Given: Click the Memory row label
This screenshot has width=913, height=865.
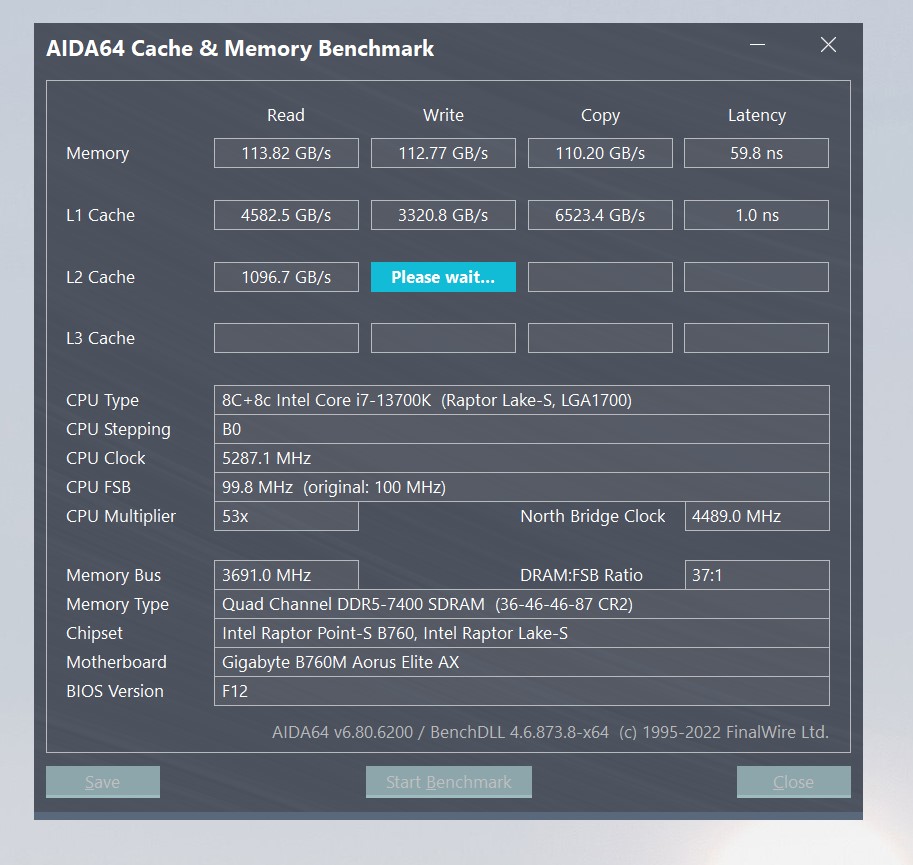Looking at the screenshot, I should 98,153.
